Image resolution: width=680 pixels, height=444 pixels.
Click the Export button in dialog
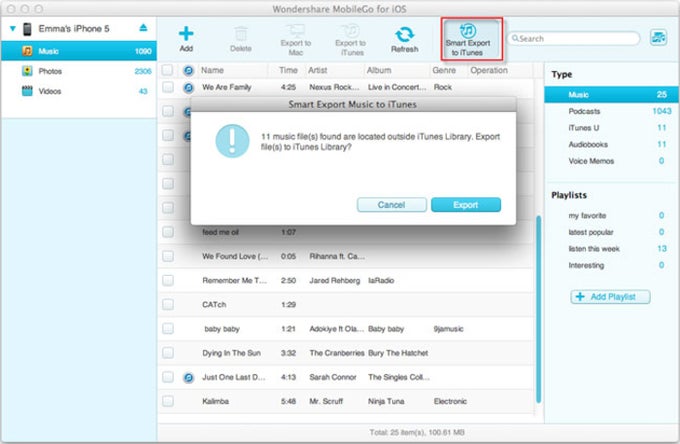pyautogui.click(x=466, y=205)
